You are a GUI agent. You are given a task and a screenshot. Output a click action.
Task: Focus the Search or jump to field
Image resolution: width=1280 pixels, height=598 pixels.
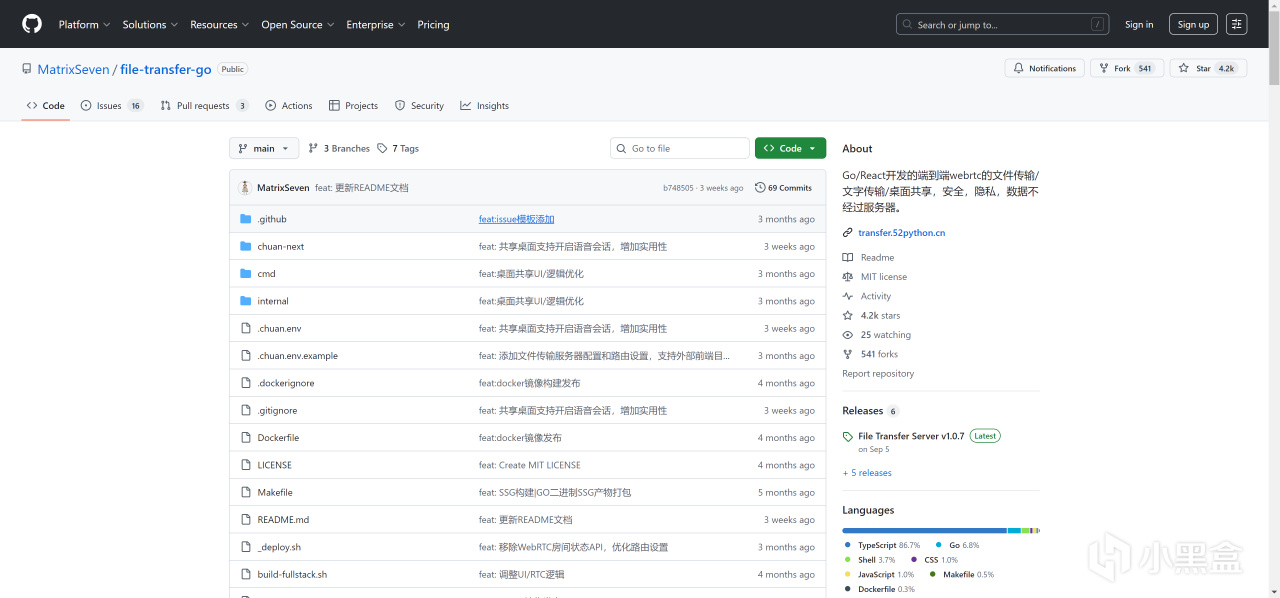[x=1003, y=24]
